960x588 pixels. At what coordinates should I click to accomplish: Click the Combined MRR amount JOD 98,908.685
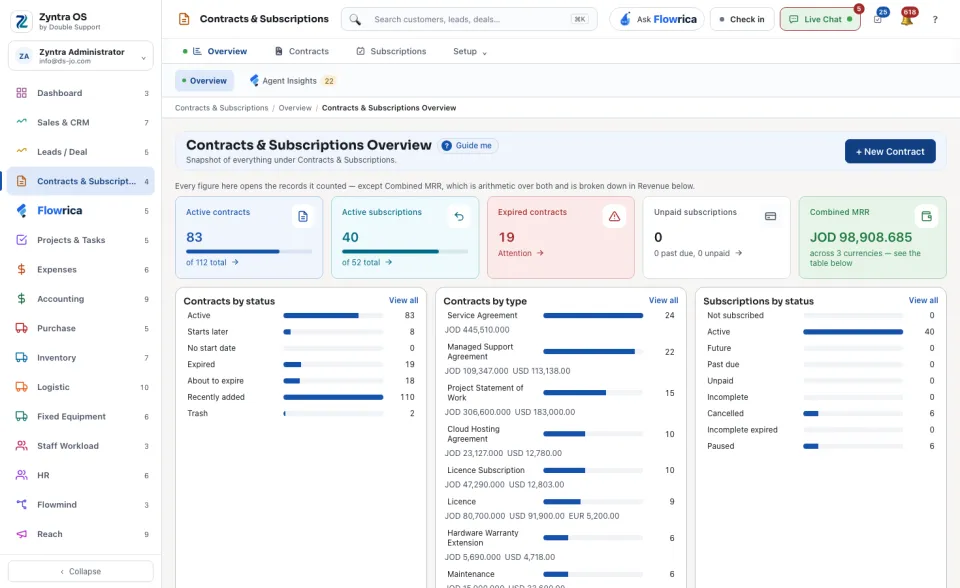[860, 237]
